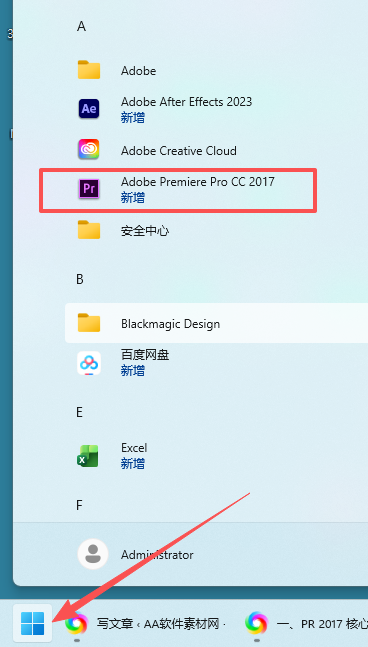Image resolution: width=368 pixels, height=647 pixels.
Task: Click 新增 under 百度网盘
Action: tap(133, 371)
